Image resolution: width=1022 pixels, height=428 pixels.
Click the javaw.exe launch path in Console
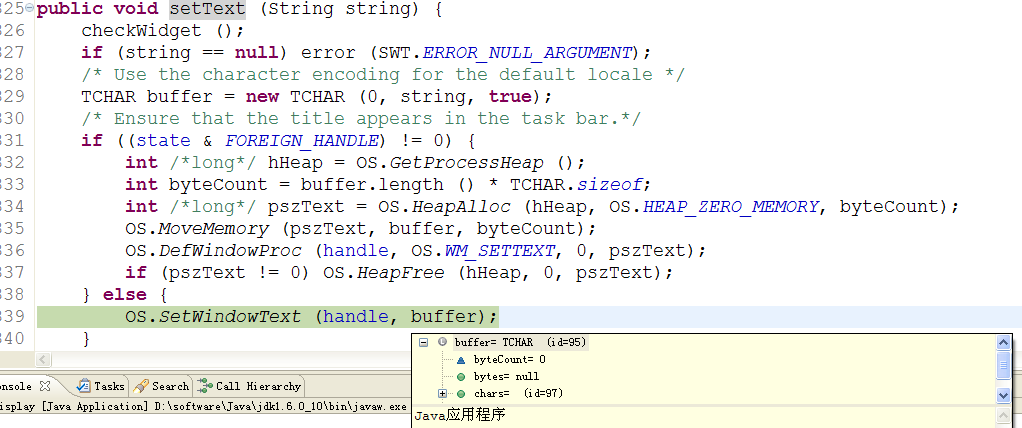281,406
